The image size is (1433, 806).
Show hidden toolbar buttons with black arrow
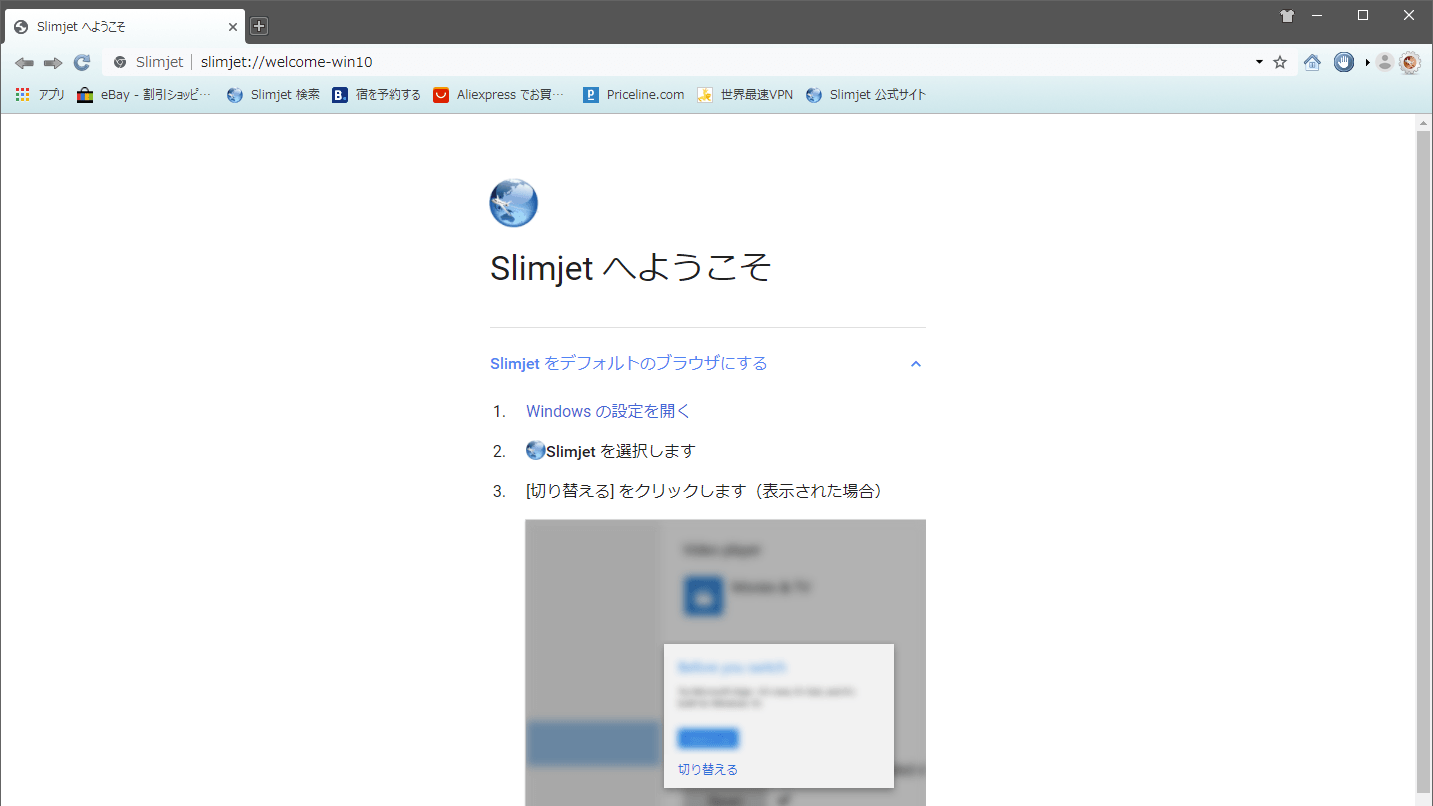pyautogui.click(x=1367, y=62)
